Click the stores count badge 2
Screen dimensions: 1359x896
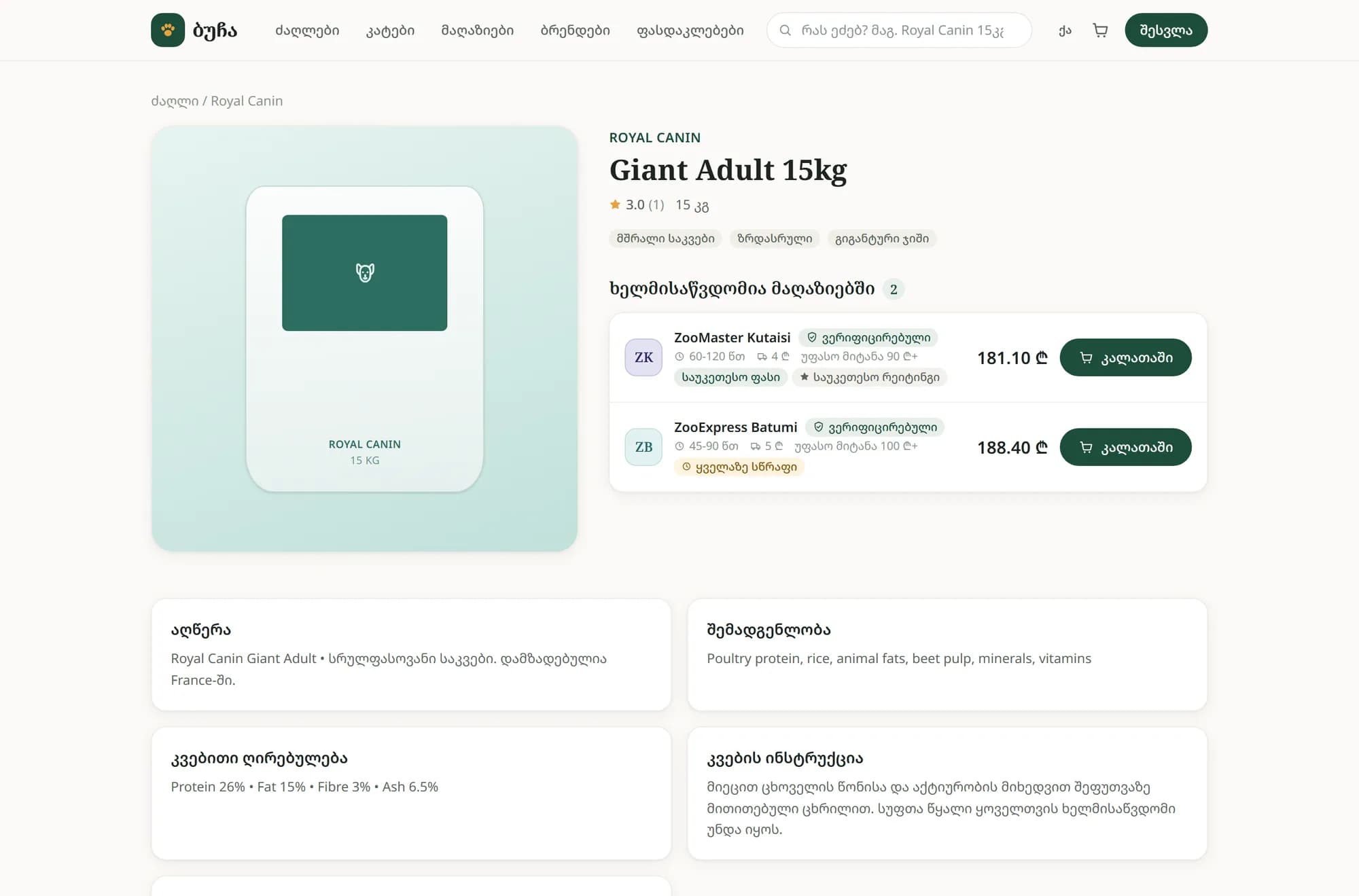(893, 289)
